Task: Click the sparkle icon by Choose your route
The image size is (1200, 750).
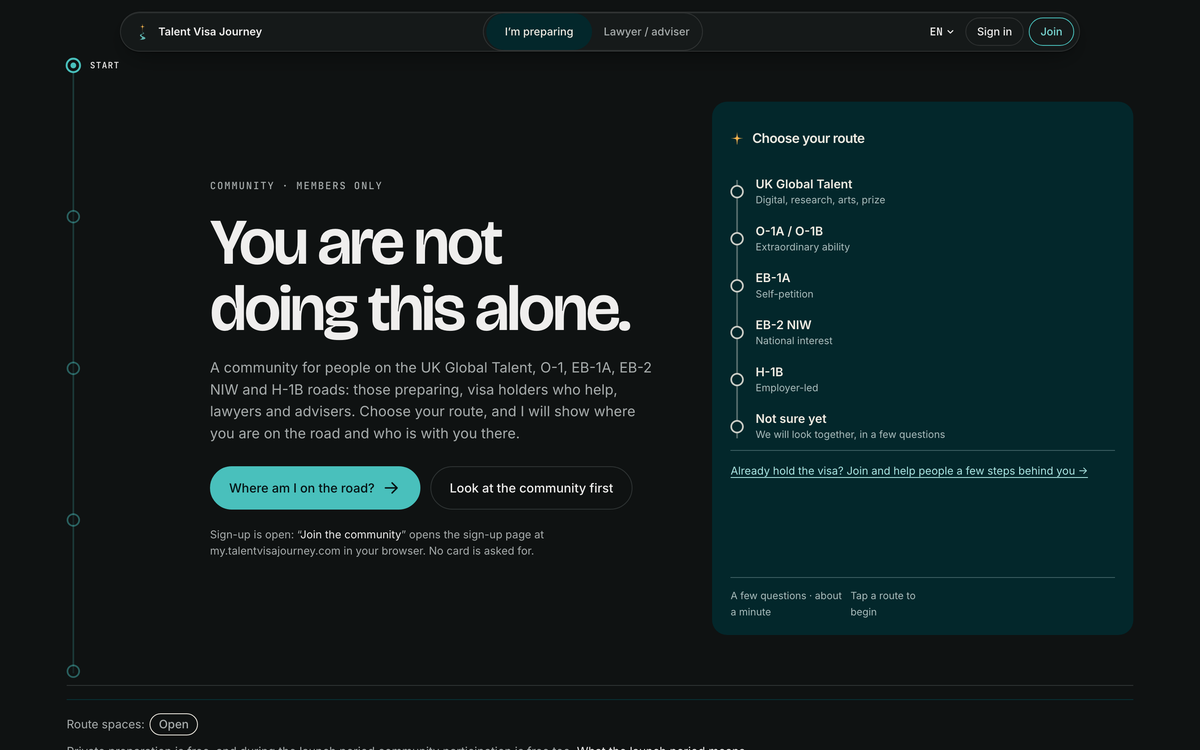Action: tap(737, 139)
